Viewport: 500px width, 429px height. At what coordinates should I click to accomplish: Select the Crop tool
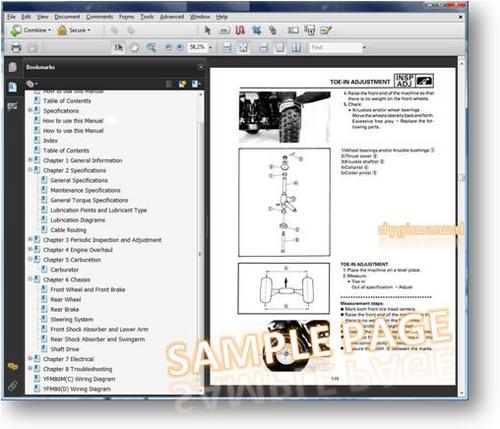point(257,31)
